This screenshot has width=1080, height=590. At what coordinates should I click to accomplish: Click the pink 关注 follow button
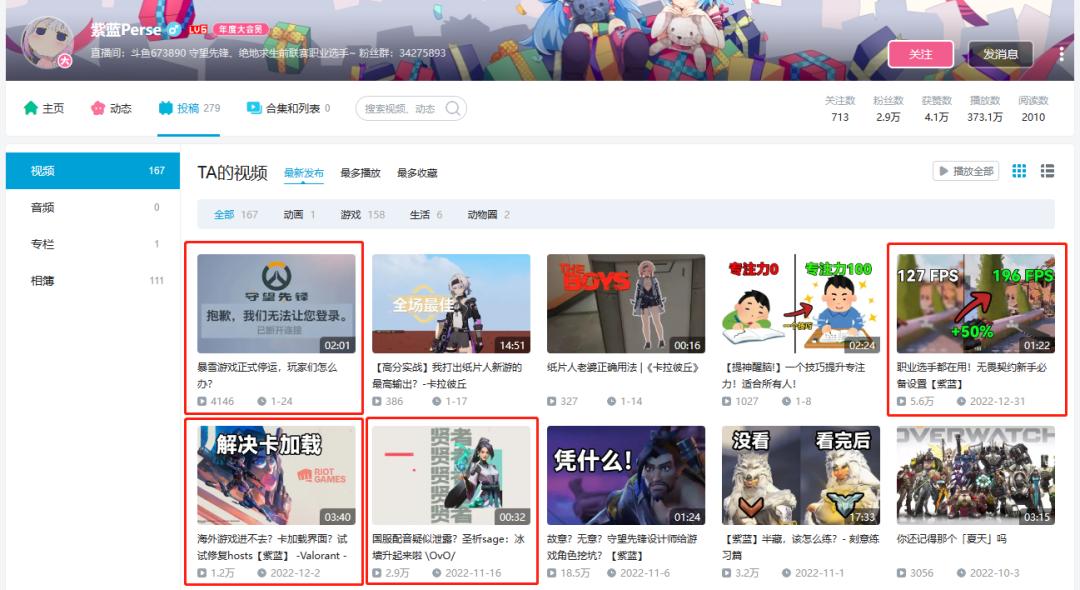[x=920, y=54]
